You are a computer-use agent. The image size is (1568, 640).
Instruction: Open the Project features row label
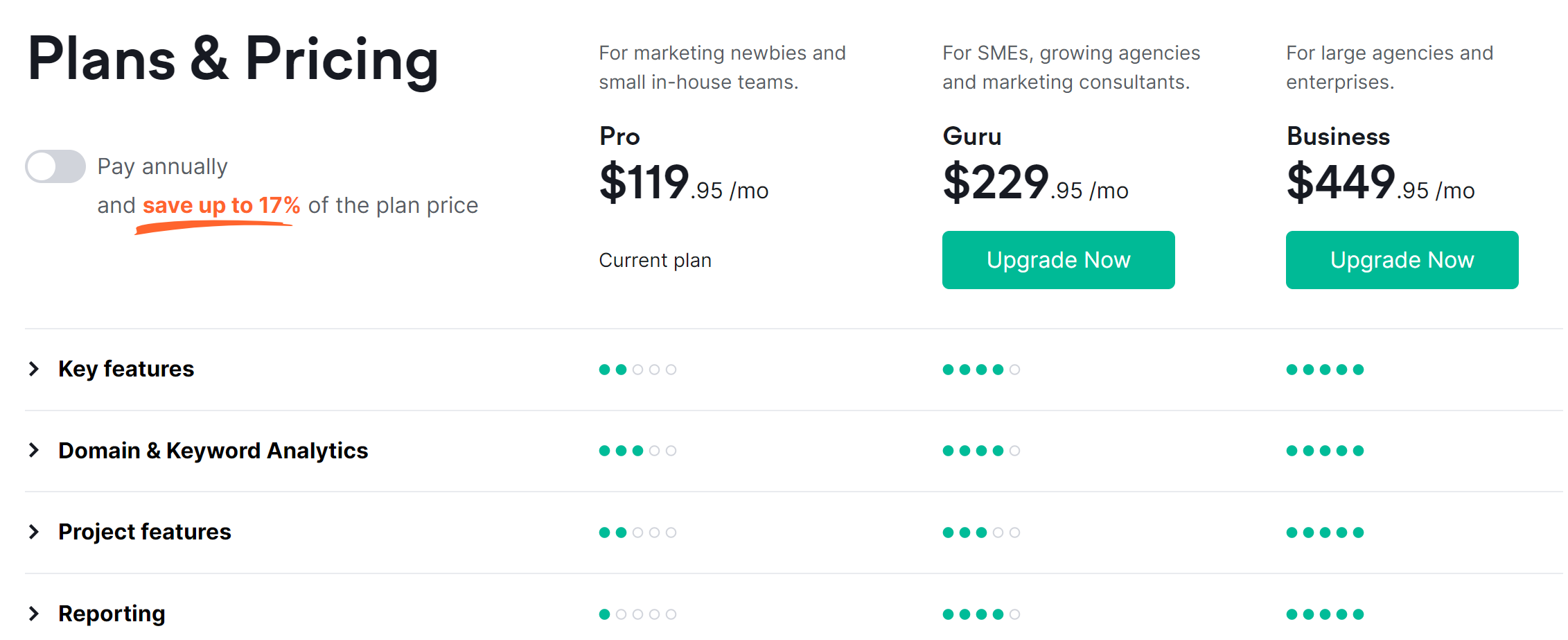pos(144,532)
